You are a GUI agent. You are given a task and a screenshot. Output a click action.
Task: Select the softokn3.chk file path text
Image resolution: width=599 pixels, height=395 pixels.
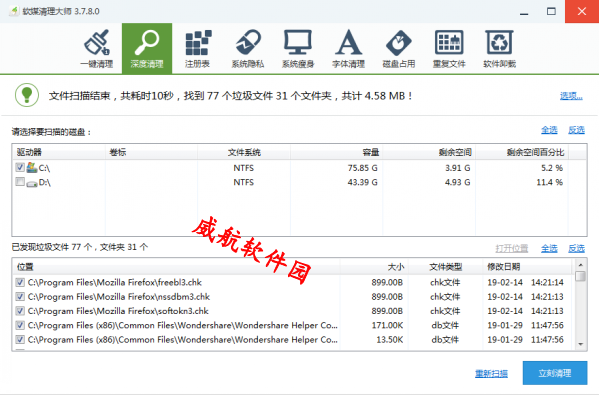[118, 311]
